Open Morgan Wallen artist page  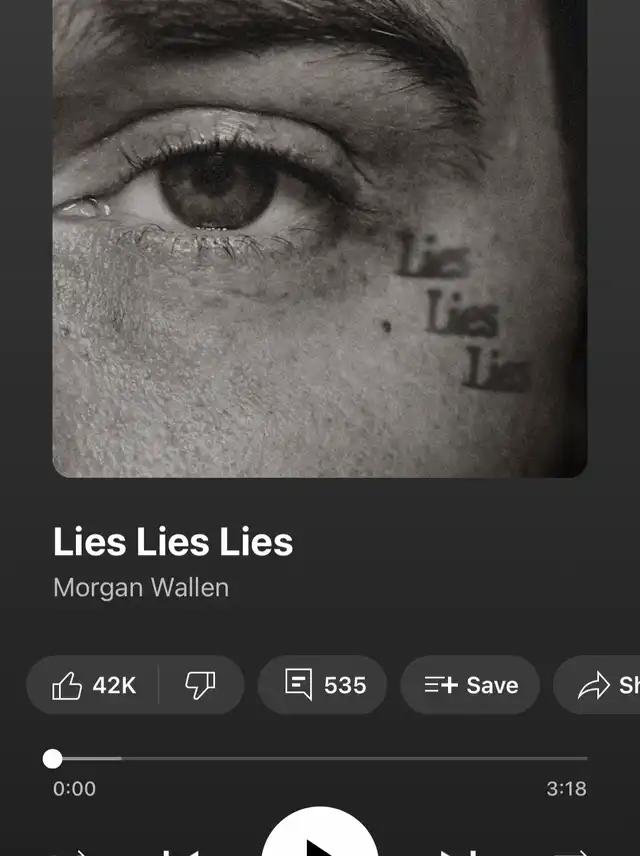141,588
